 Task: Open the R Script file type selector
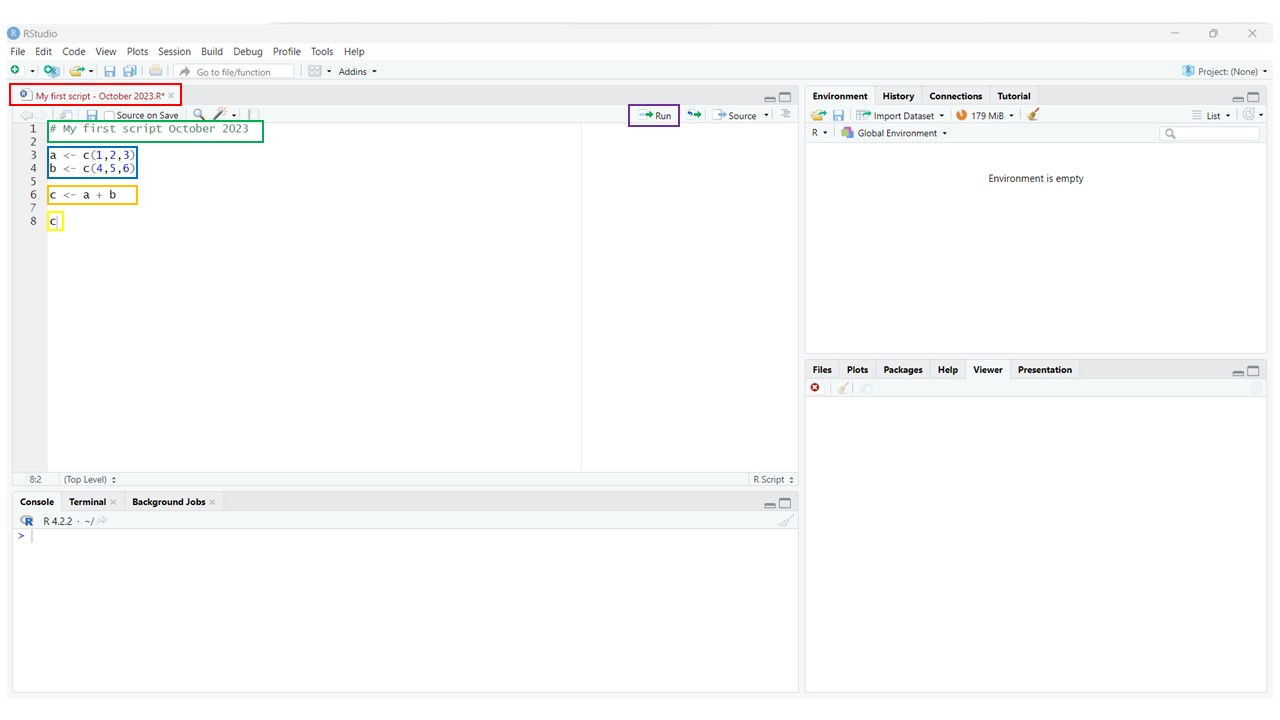tap(773, 480)
